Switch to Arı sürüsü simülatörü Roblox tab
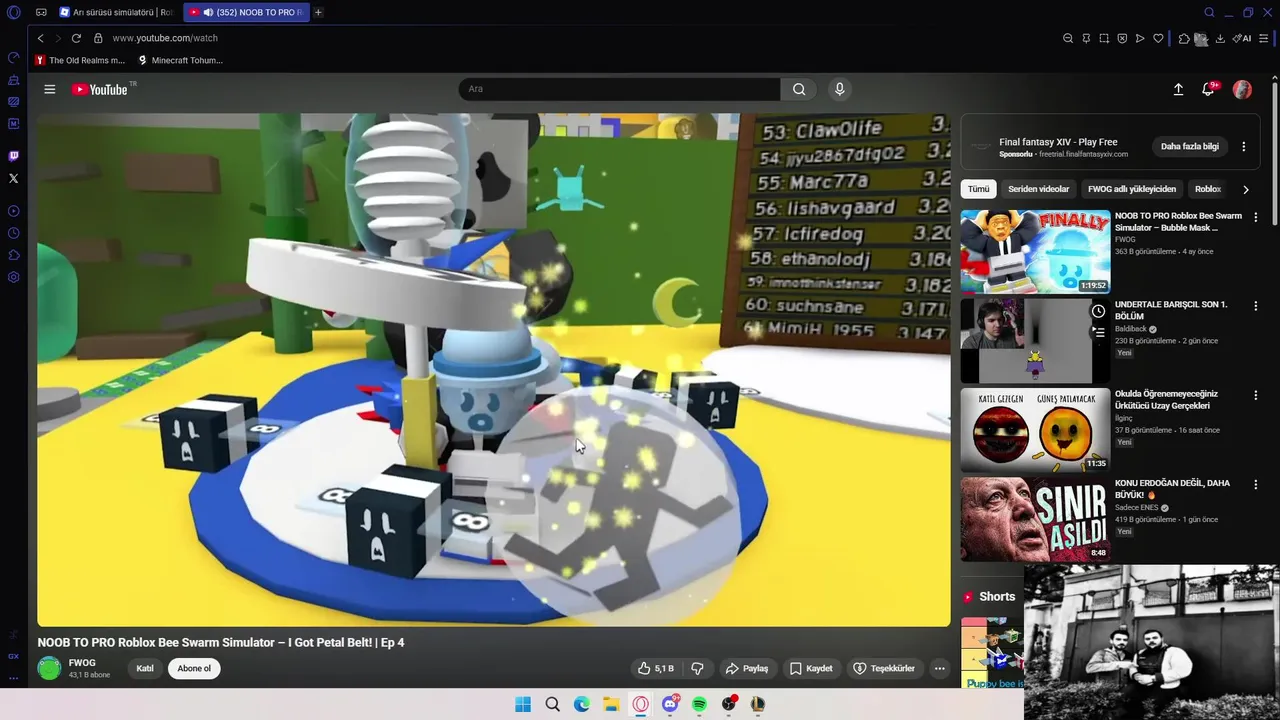 116,13
